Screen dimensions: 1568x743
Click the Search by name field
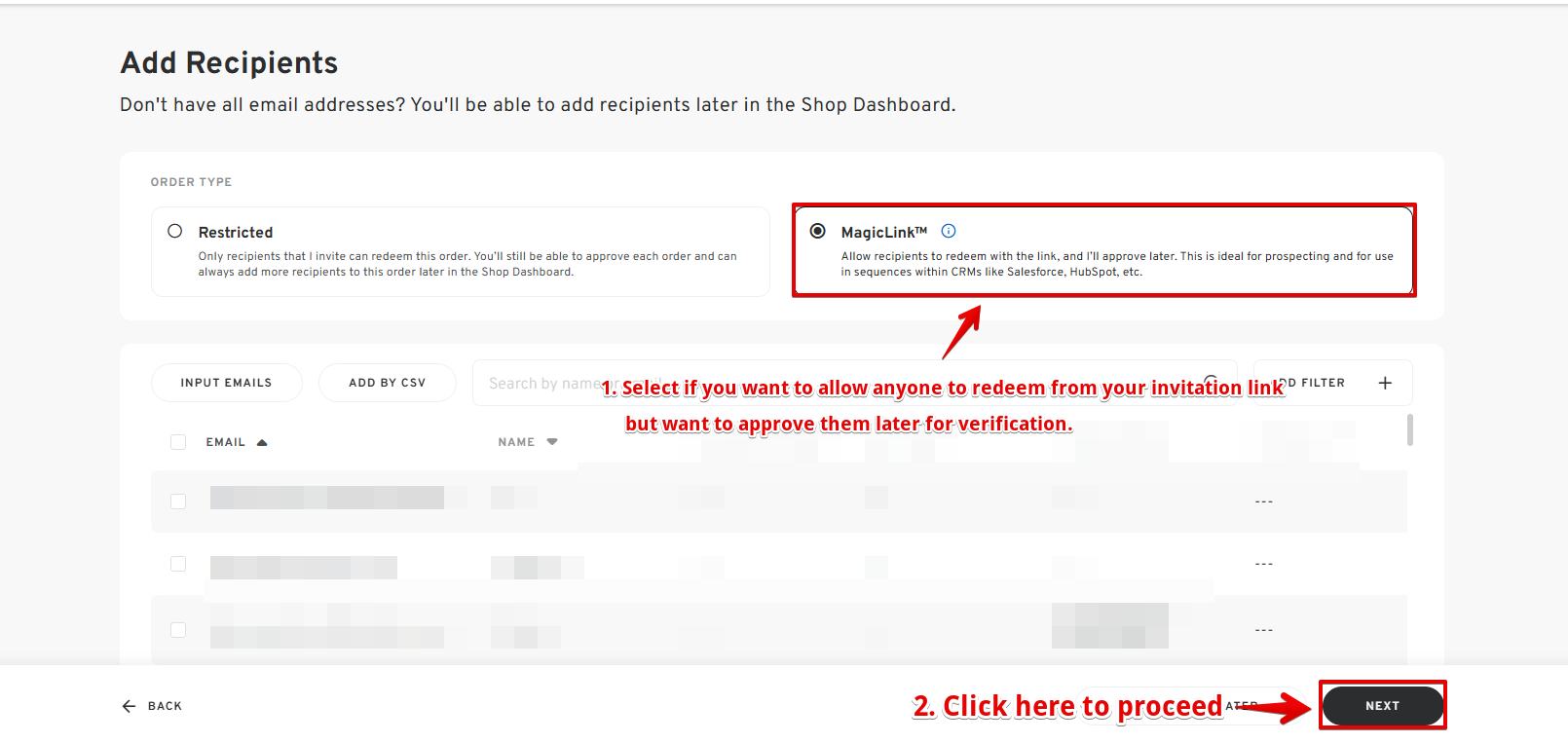(854, 383)
